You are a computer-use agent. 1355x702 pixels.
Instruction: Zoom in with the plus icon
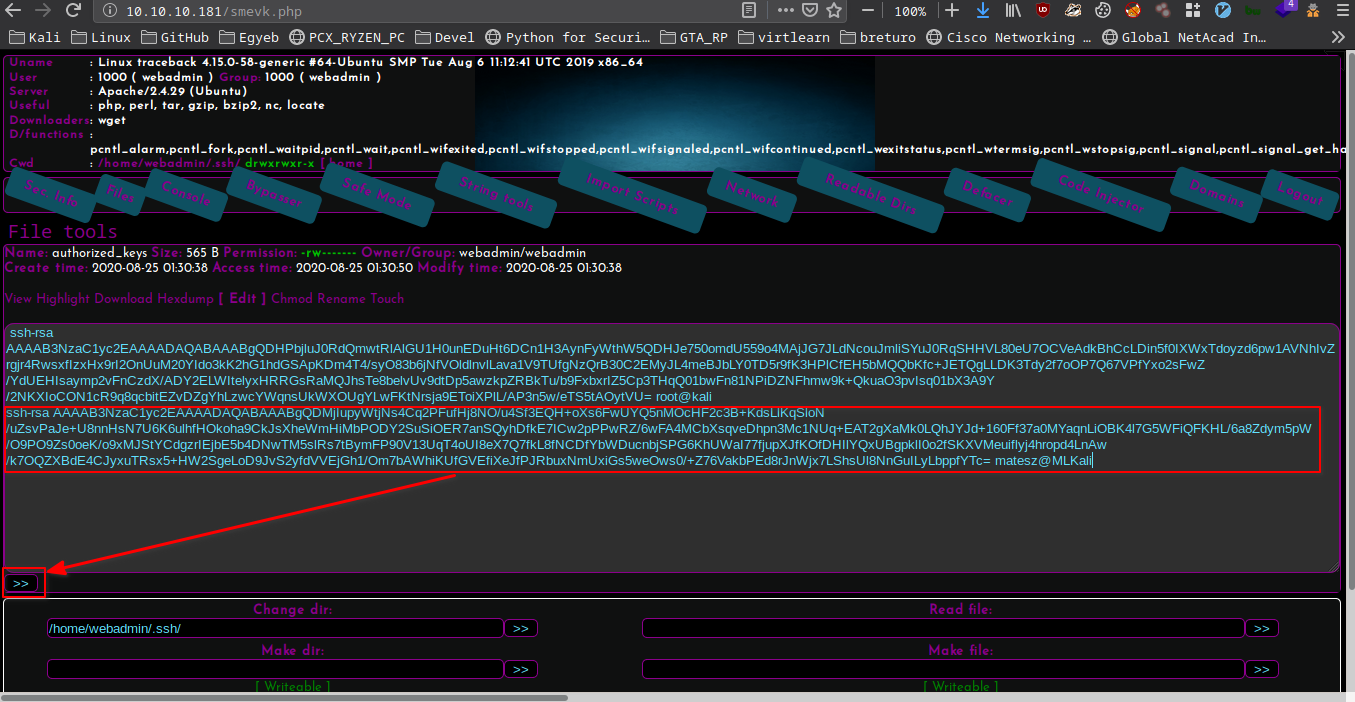coord(952,11)
